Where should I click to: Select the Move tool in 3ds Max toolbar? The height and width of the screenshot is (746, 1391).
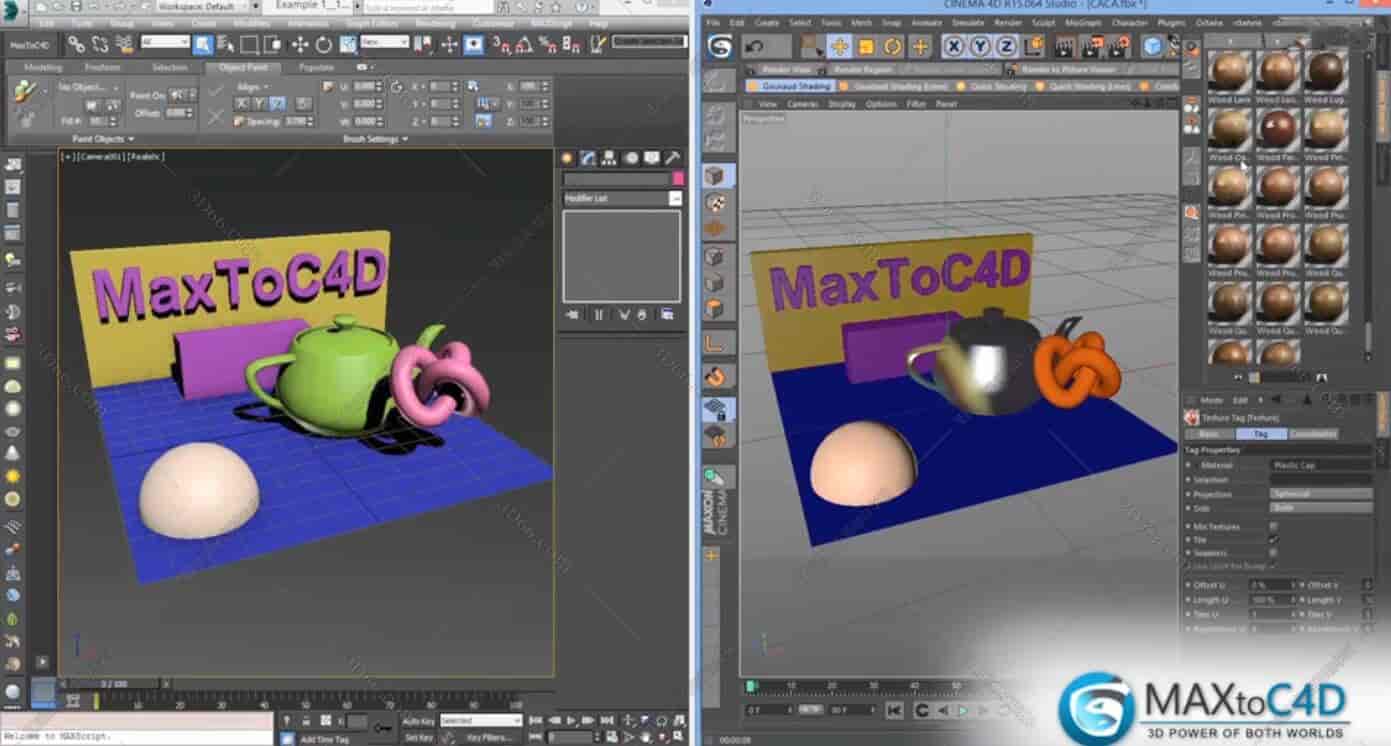coord(300,44)
